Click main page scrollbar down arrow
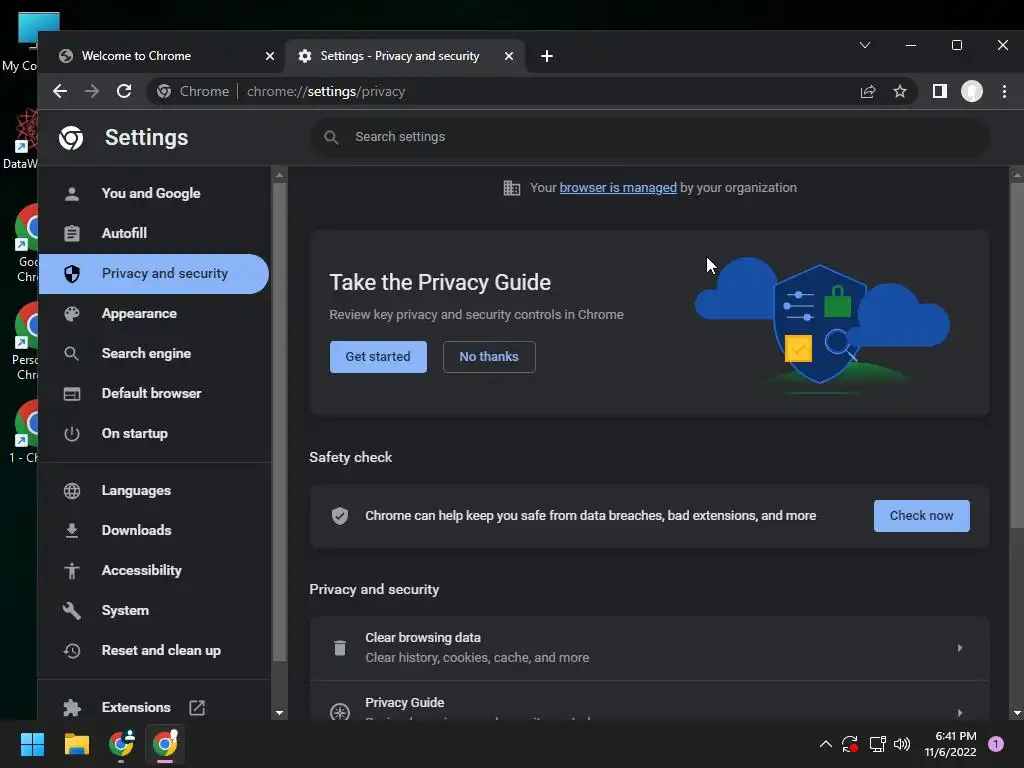Viewport: 1024px width, 768px height. tap(1016, 713)
